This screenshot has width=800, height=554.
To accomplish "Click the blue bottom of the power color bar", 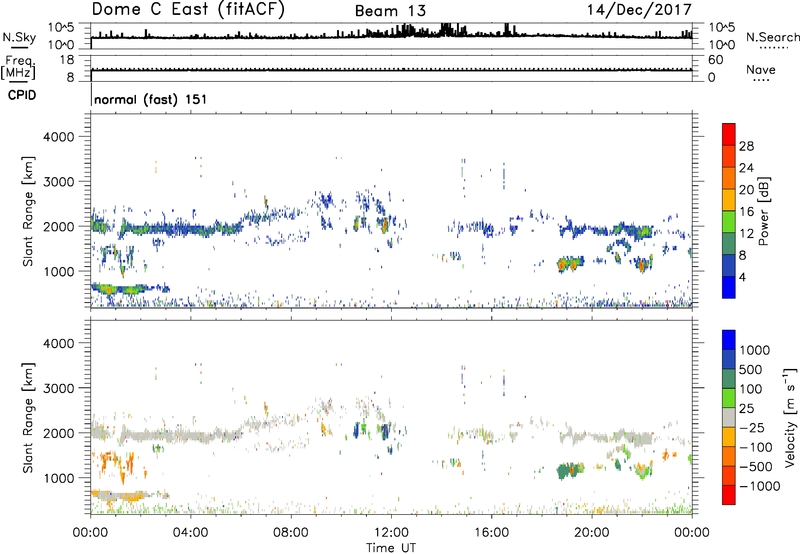I will coord(729,287).
